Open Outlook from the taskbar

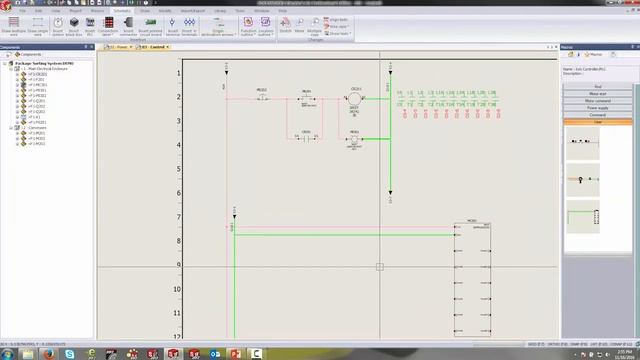point(215,354)
